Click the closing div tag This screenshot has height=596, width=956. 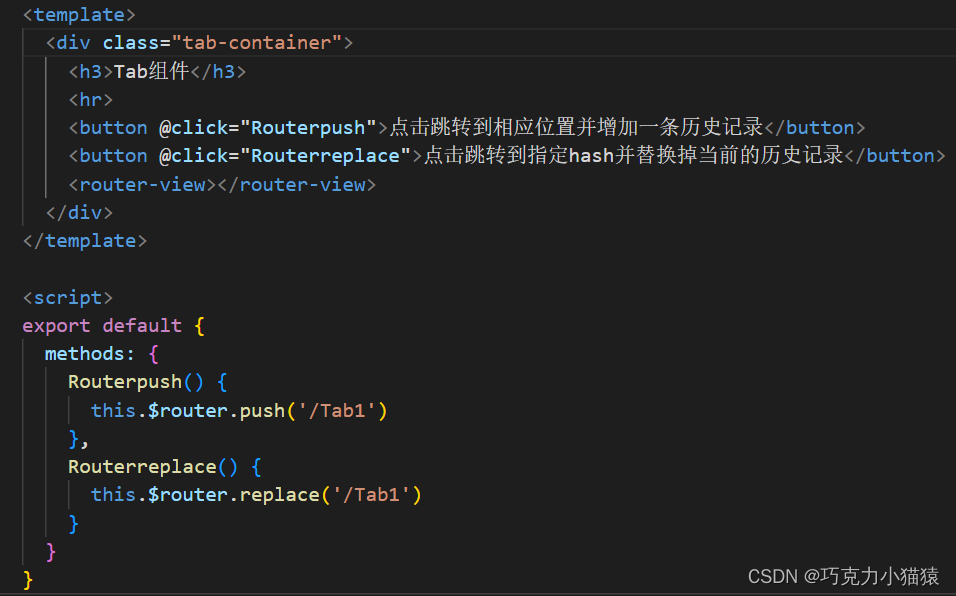[x=79, y=212]
